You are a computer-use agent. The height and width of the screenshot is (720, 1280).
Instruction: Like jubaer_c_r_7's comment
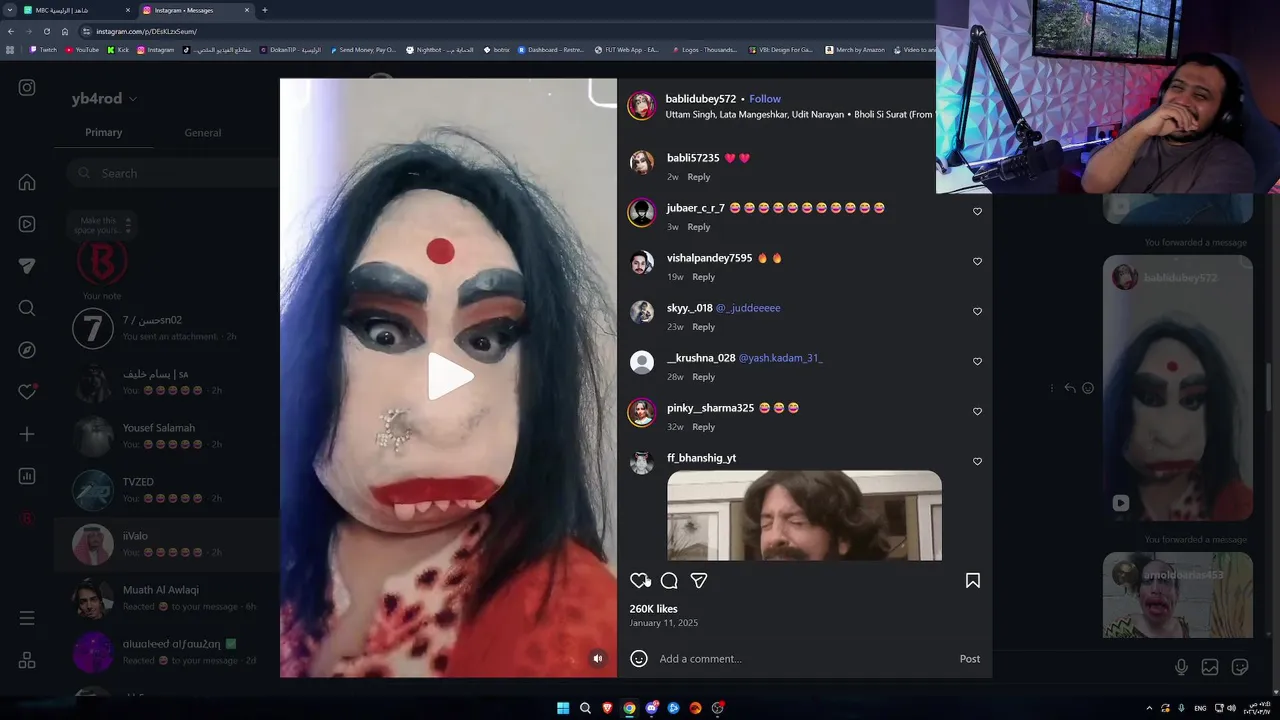(977, 211)
